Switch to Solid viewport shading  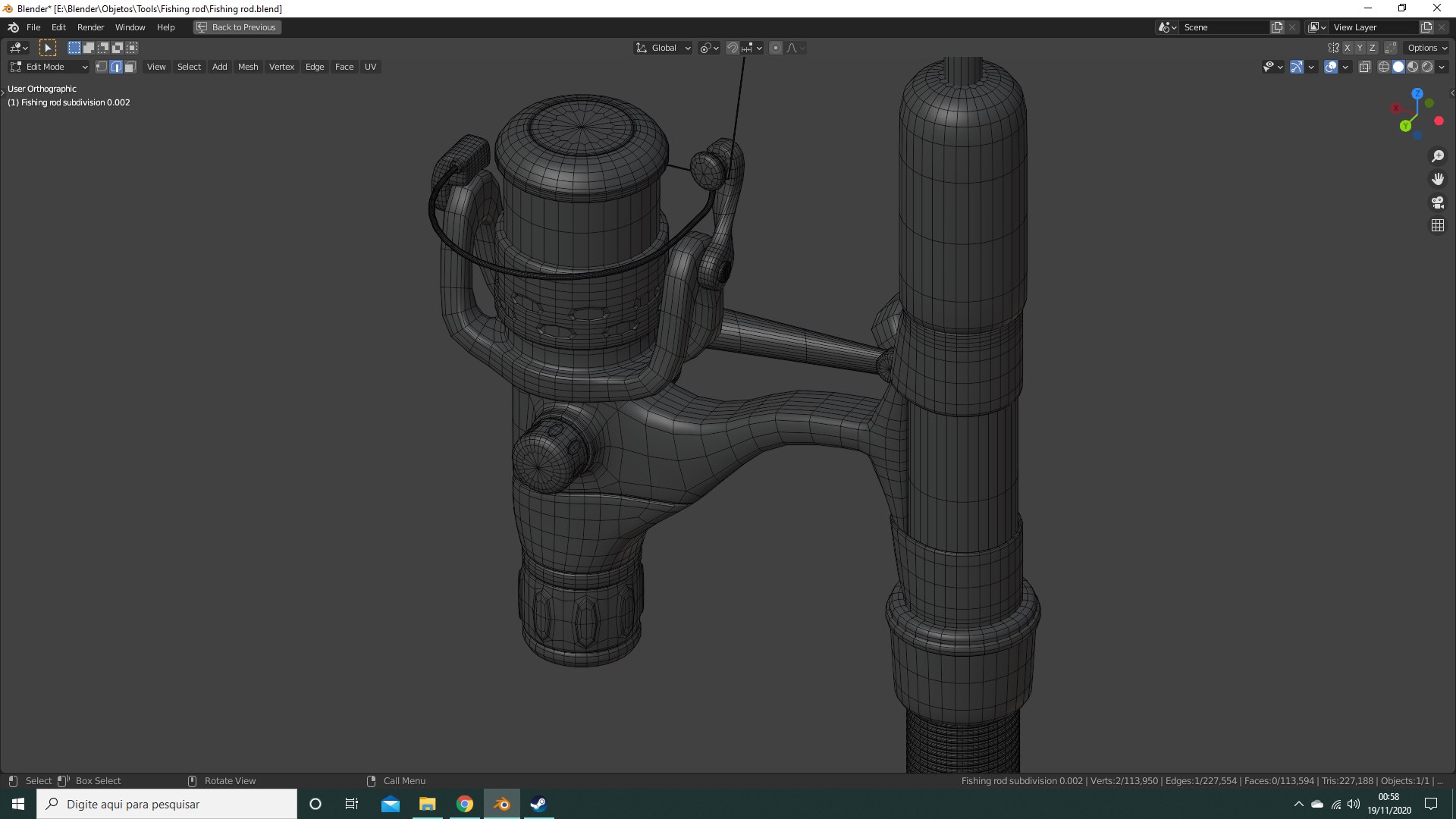tap(1398, 67)
